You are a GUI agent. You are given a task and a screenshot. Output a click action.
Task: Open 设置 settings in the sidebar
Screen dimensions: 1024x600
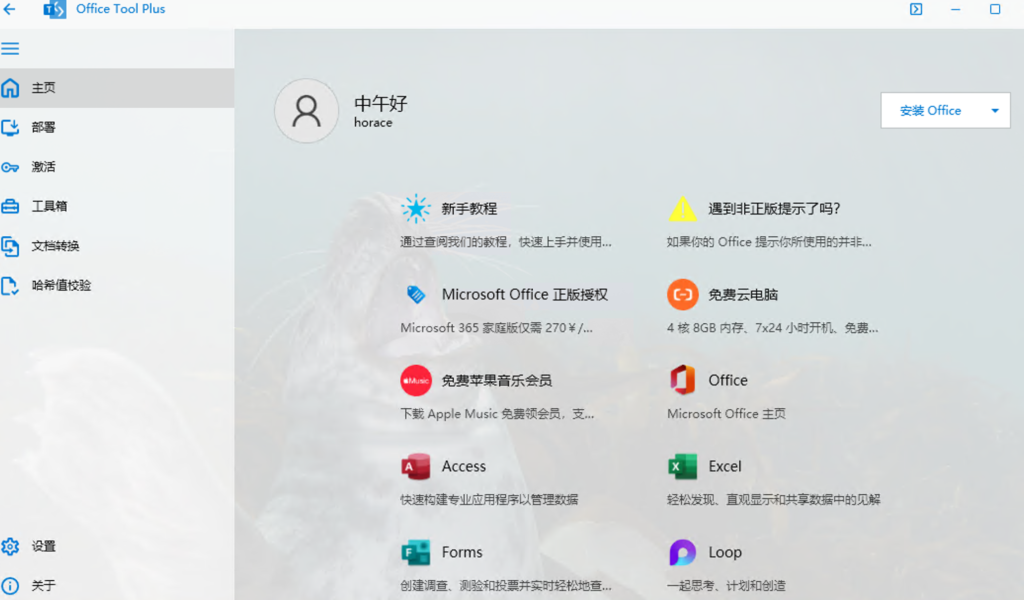point(43,546)
